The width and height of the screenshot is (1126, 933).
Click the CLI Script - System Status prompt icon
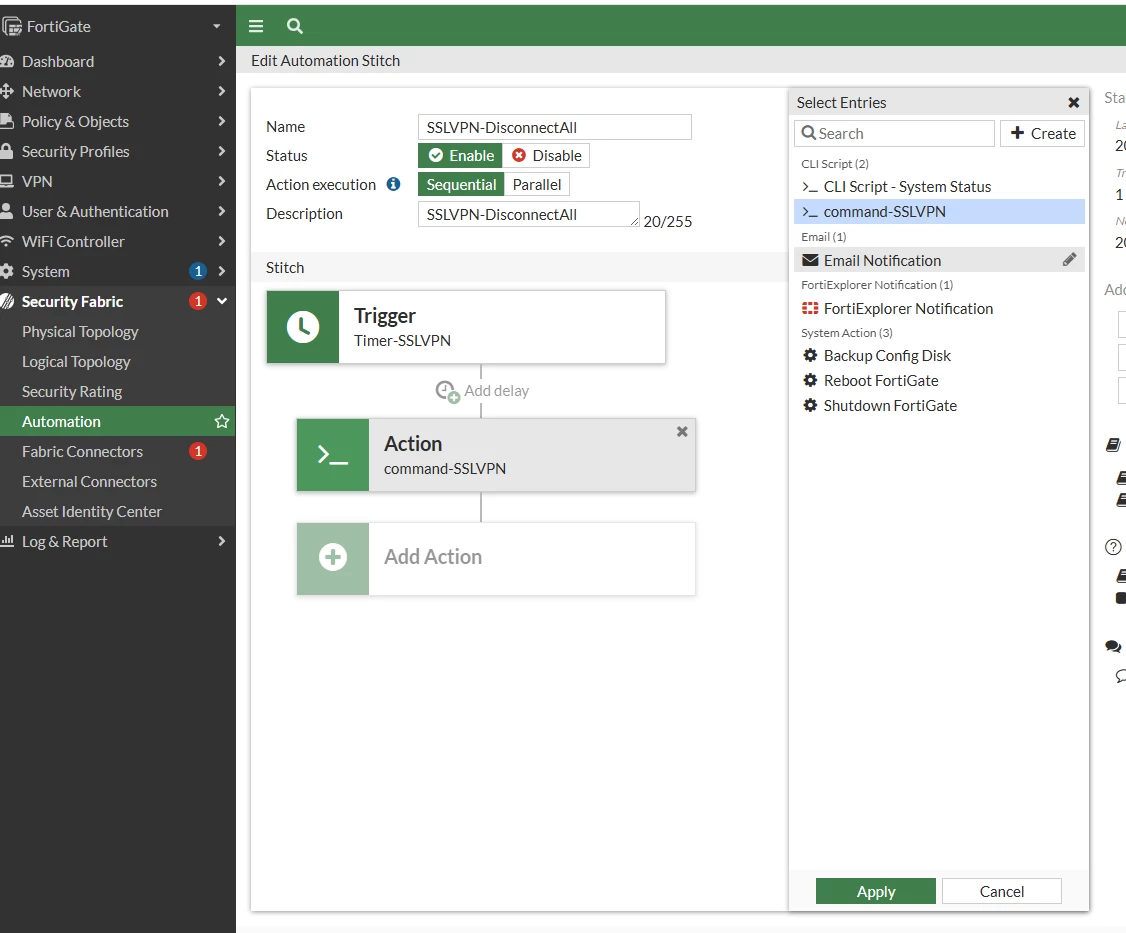[x=810, y=187]
